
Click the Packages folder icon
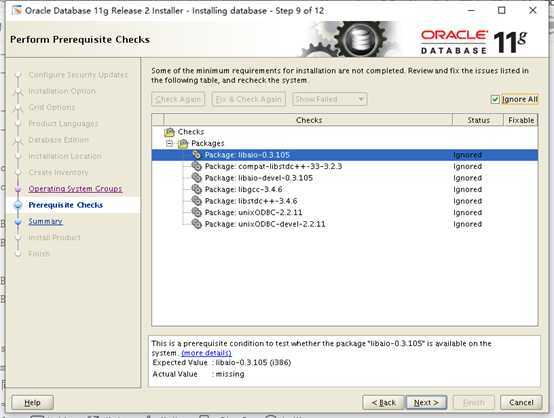tap(183, 143)
